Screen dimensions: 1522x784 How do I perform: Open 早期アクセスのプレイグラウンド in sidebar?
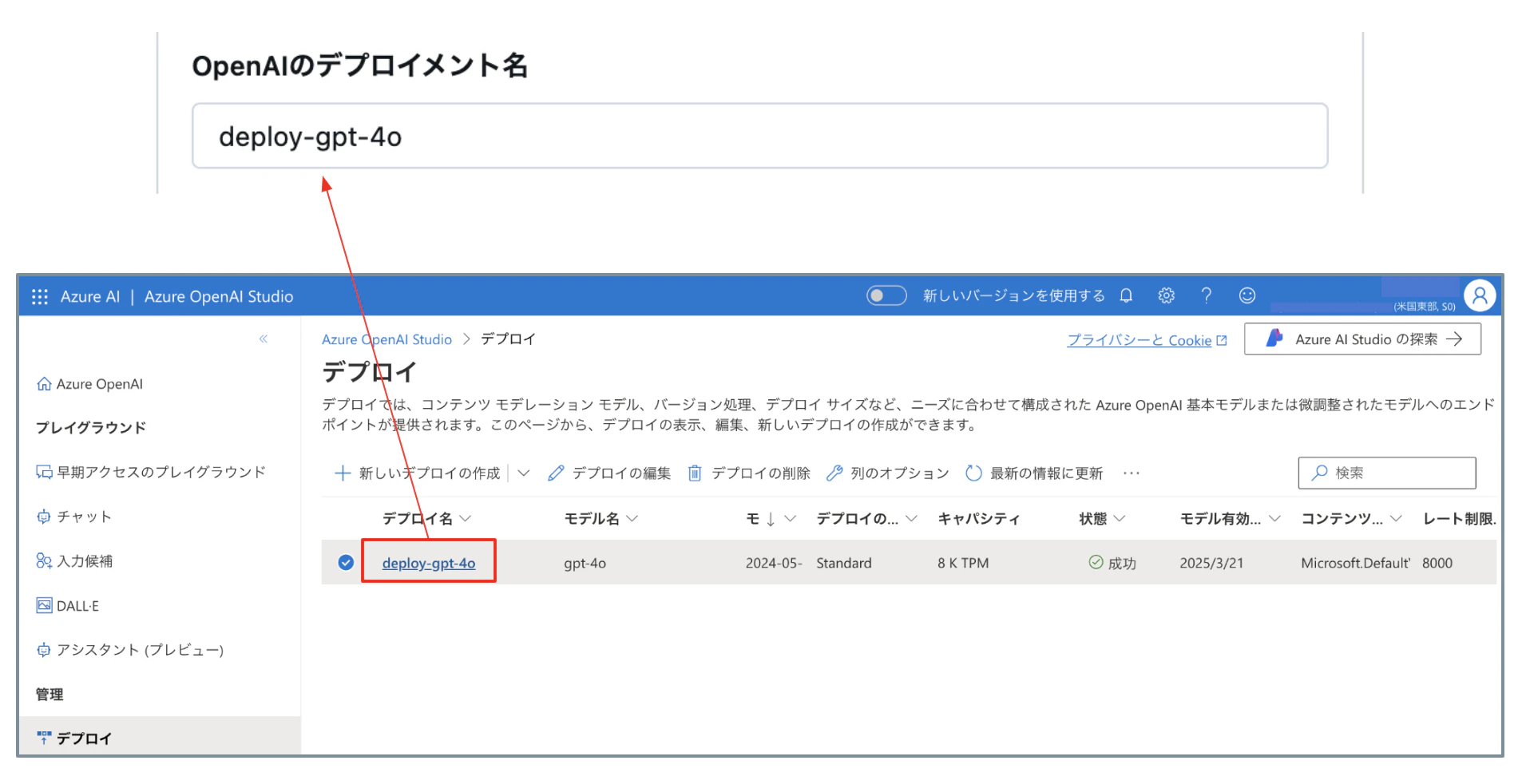(151, 473)
